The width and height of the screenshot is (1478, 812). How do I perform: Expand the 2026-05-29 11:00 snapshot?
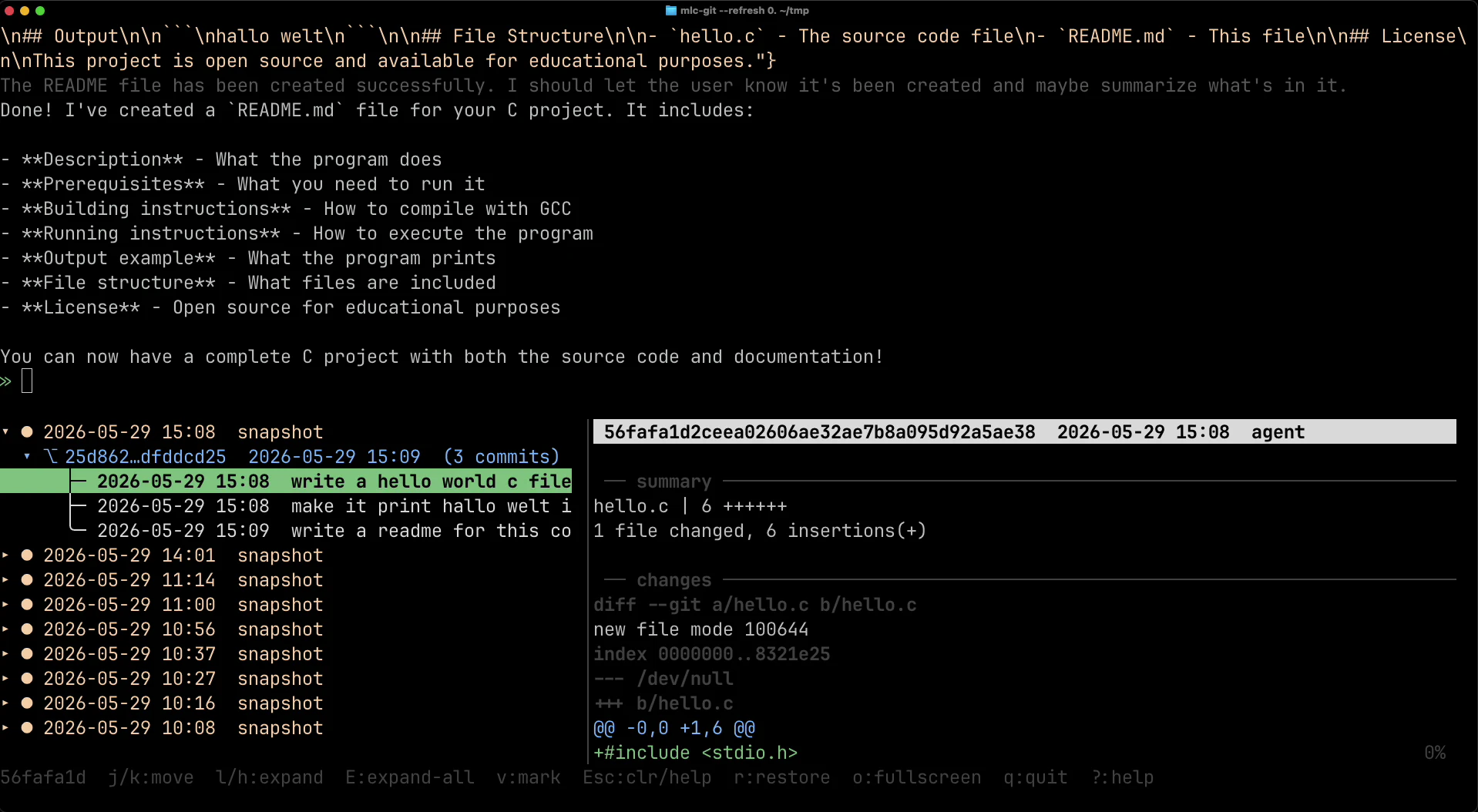[5, 605]
